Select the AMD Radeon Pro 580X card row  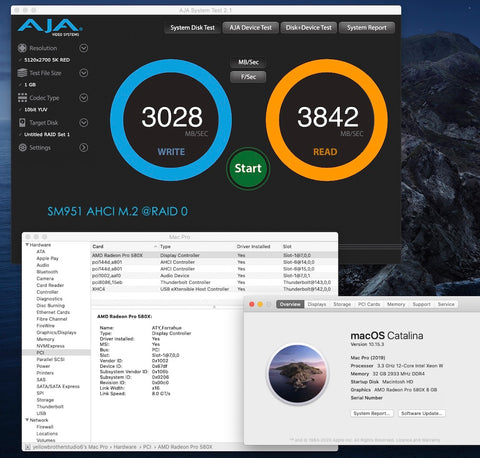pos(214,255)
